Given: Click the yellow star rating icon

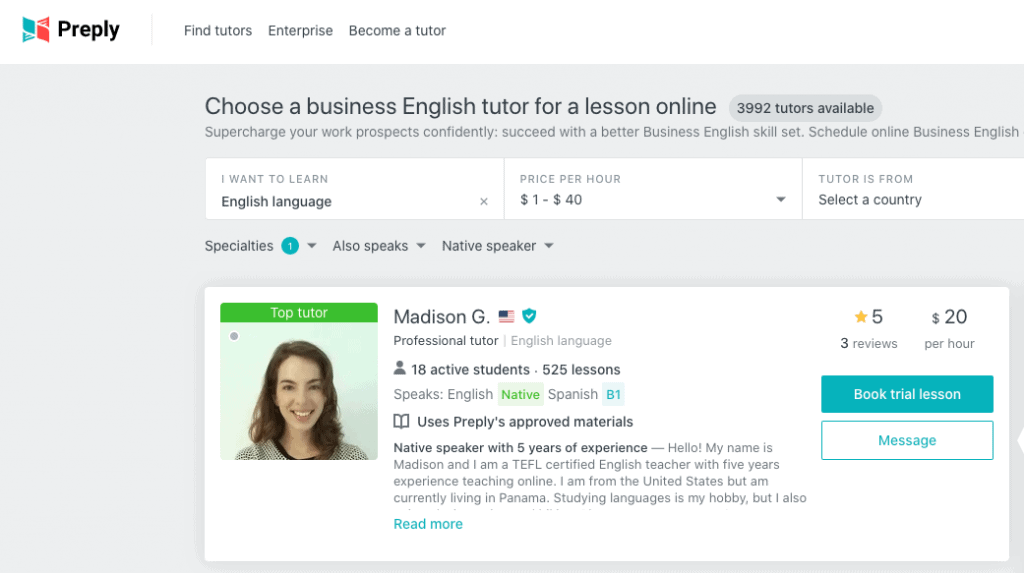Looking at the screenshot, I should 860,317.
